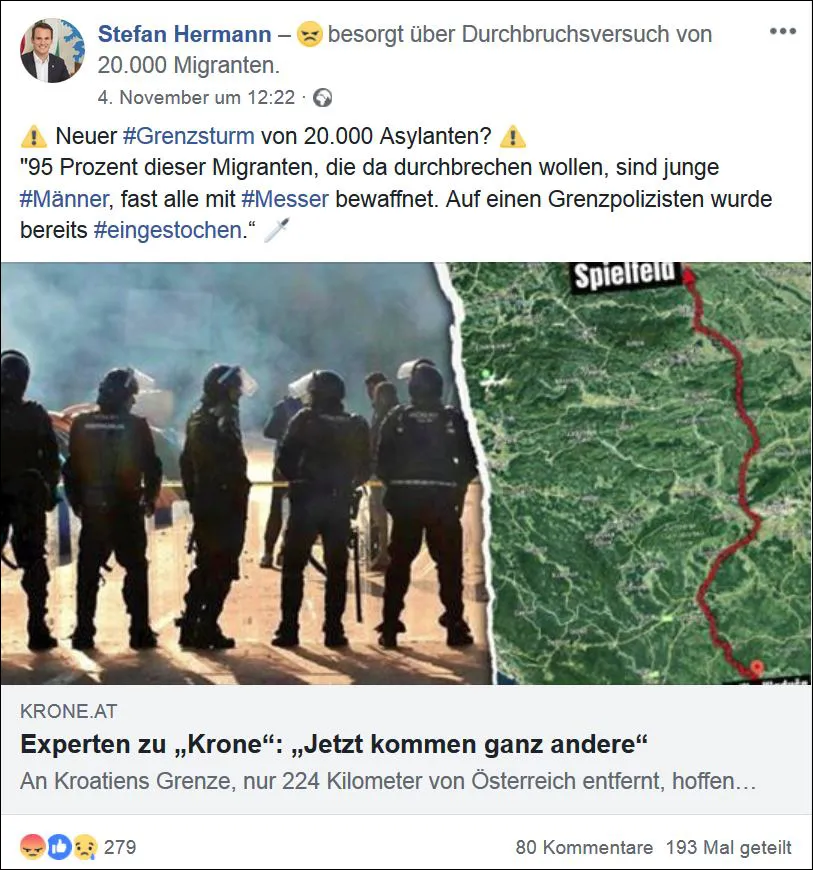The height and width of the screenshot is (870, 813).
Task: Click the #Grenzsturm hashtag
Action: coord(189,135)
